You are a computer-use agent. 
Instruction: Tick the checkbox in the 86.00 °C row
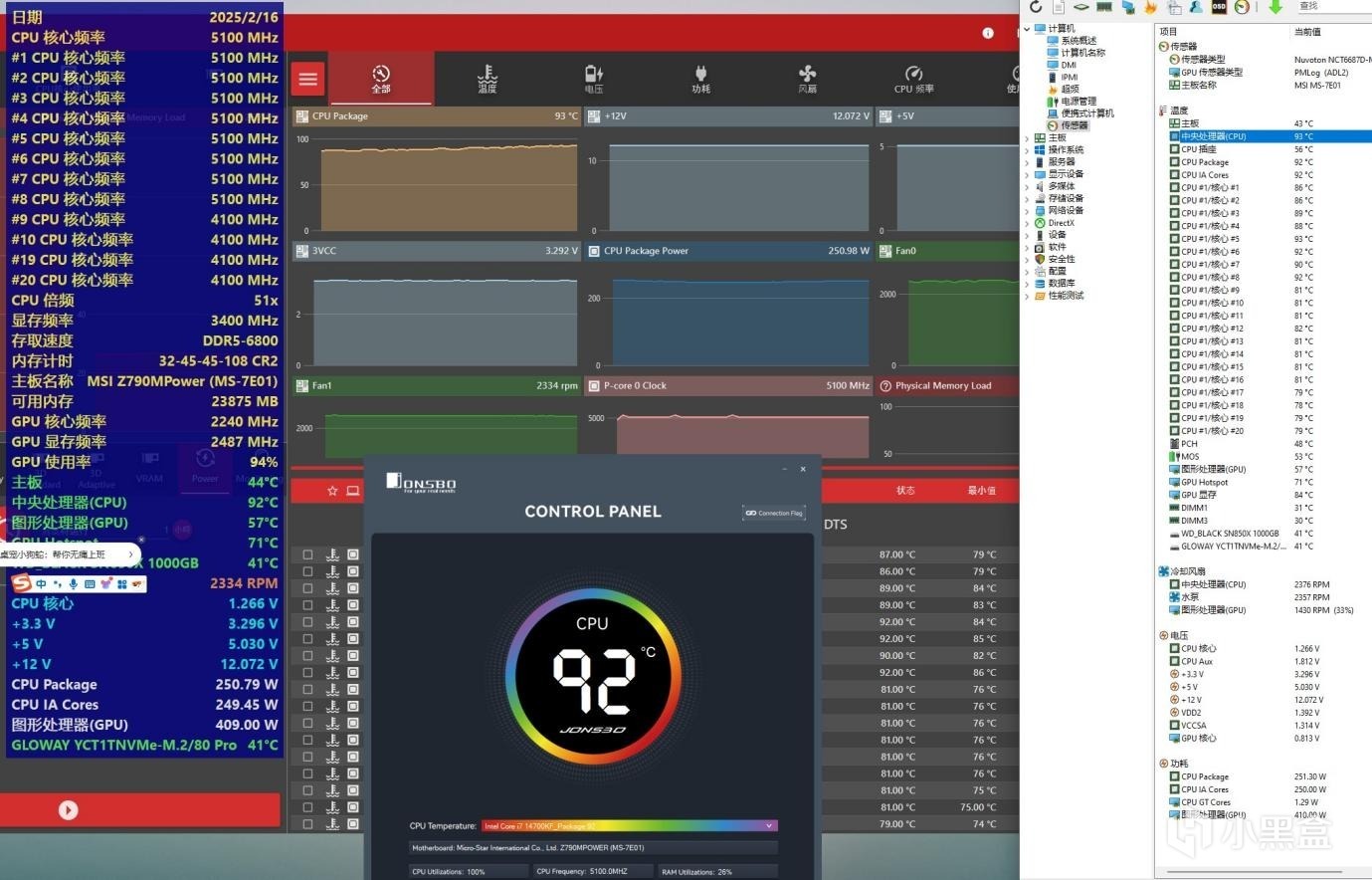[x=307, y=571]
